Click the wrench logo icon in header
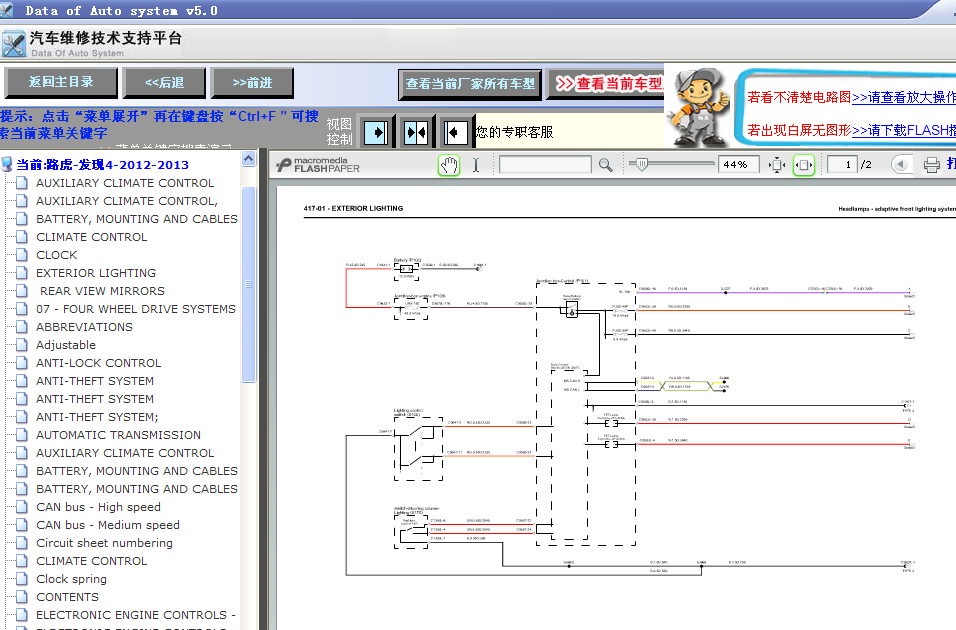 13,44
